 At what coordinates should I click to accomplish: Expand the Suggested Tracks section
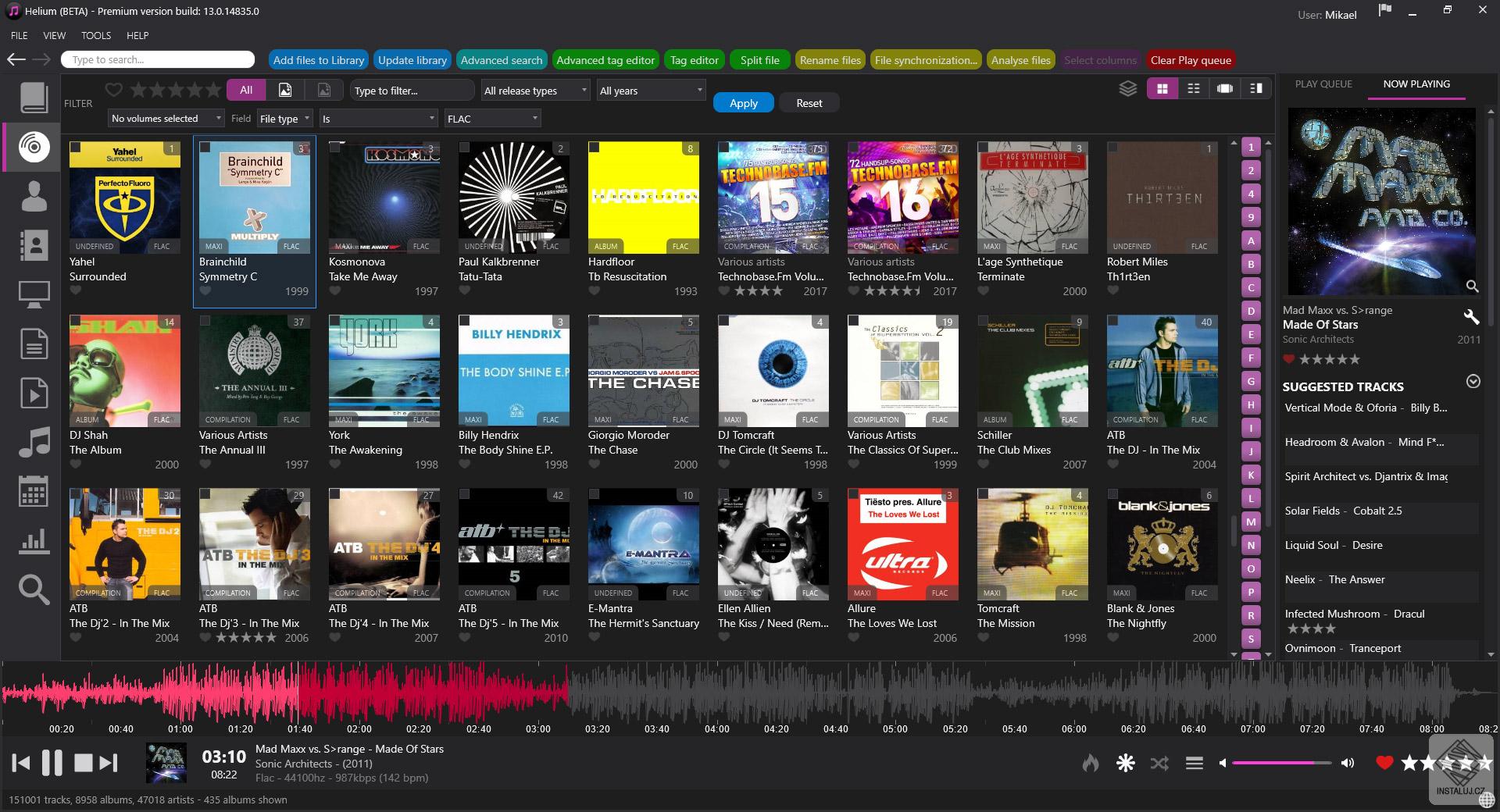(1473, 382)
